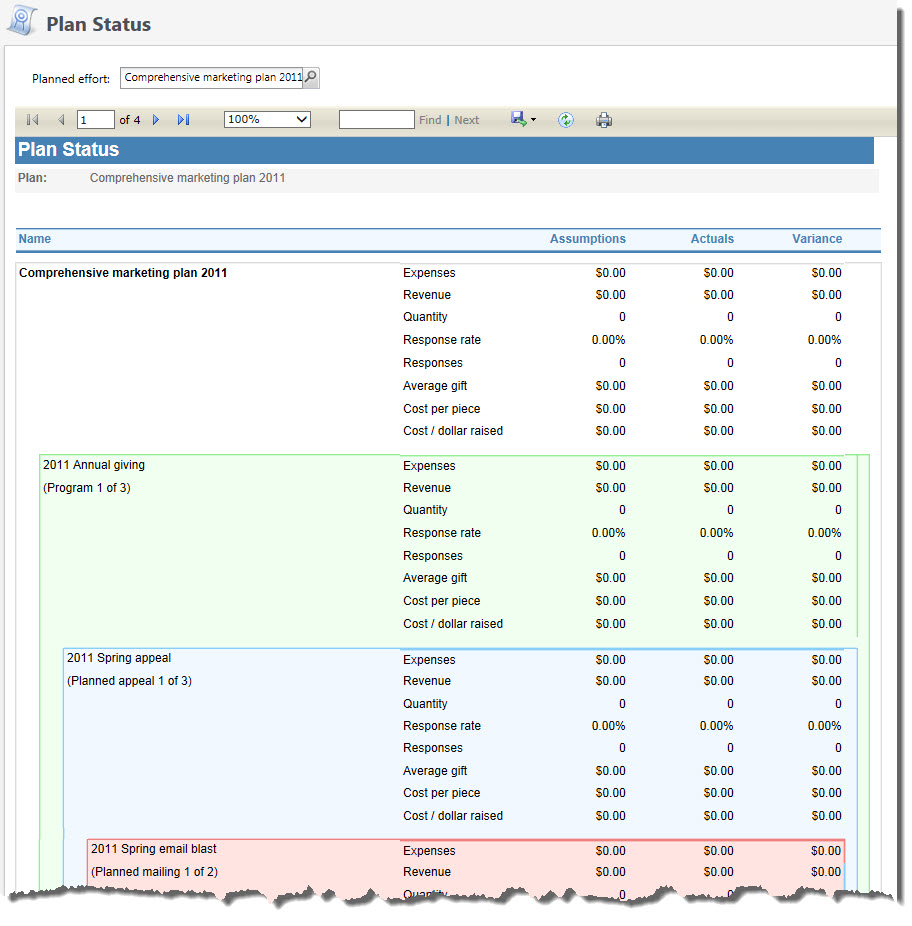Print the Plan Status report
Screen dimensions: 912x926
604,120
